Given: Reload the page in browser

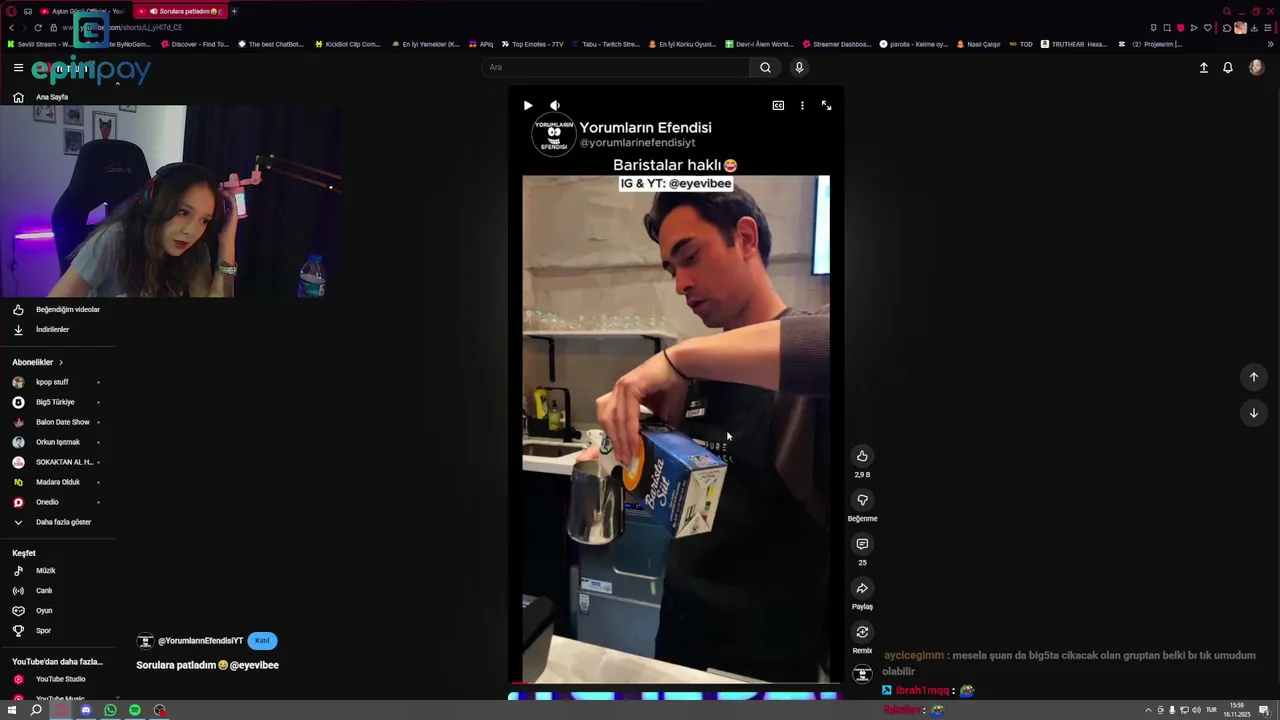Looking at the screenshot, I should click(x=38, y=28).
